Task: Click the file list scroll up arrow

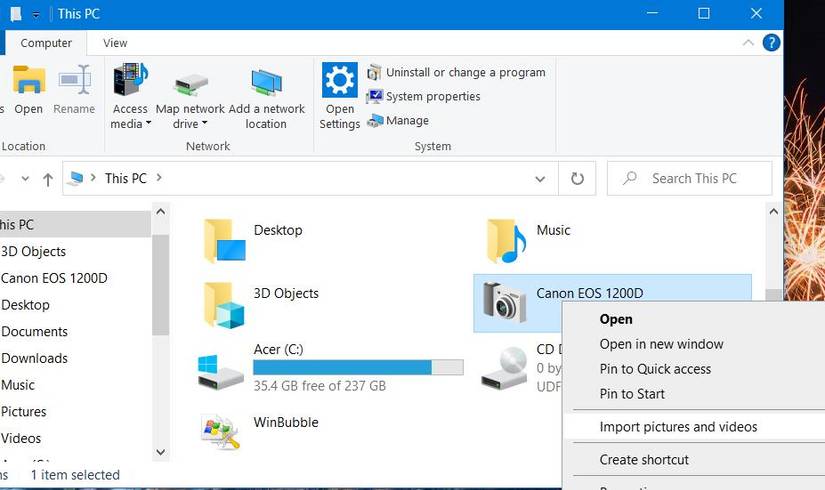Action: pyautogui.click(x=773, y=212)
